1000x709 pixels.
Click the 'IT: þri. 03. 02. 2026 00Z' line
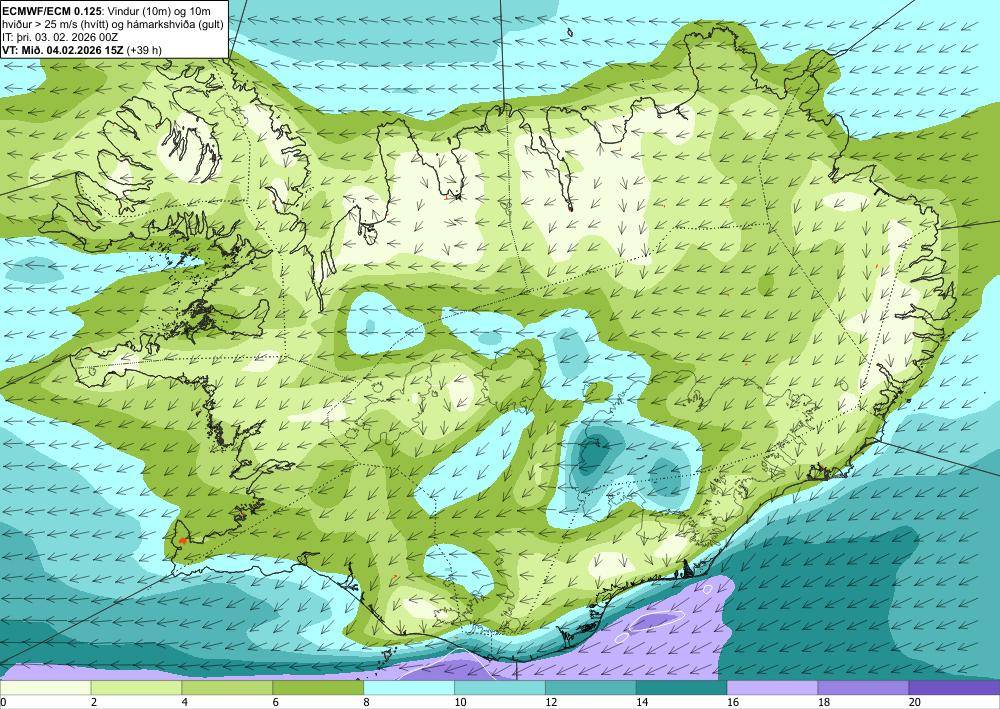(60, 37)
